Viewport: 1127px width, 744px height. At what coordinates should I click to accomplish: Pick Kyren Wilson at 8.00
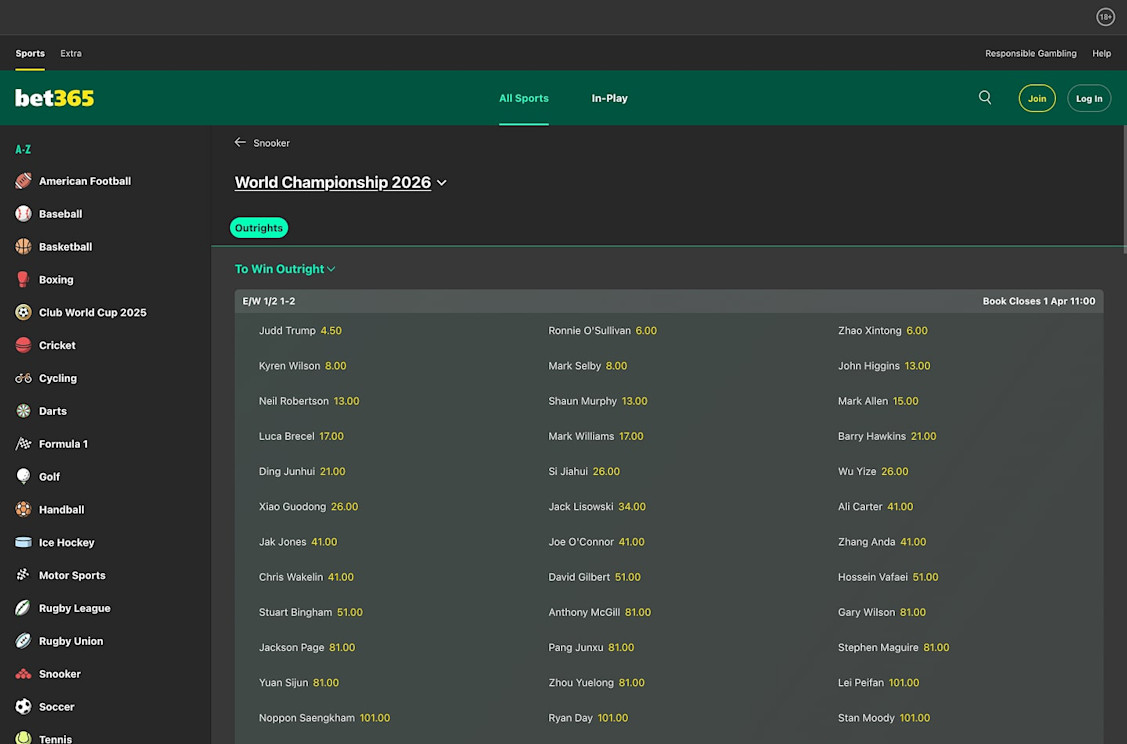point(303,366)
